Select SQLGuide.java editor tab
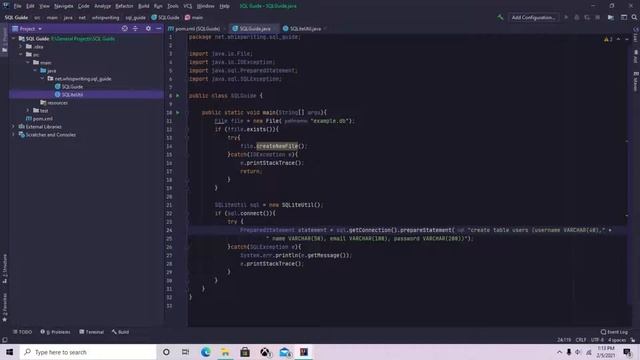The image size is (640, 360). pos(254,29)
